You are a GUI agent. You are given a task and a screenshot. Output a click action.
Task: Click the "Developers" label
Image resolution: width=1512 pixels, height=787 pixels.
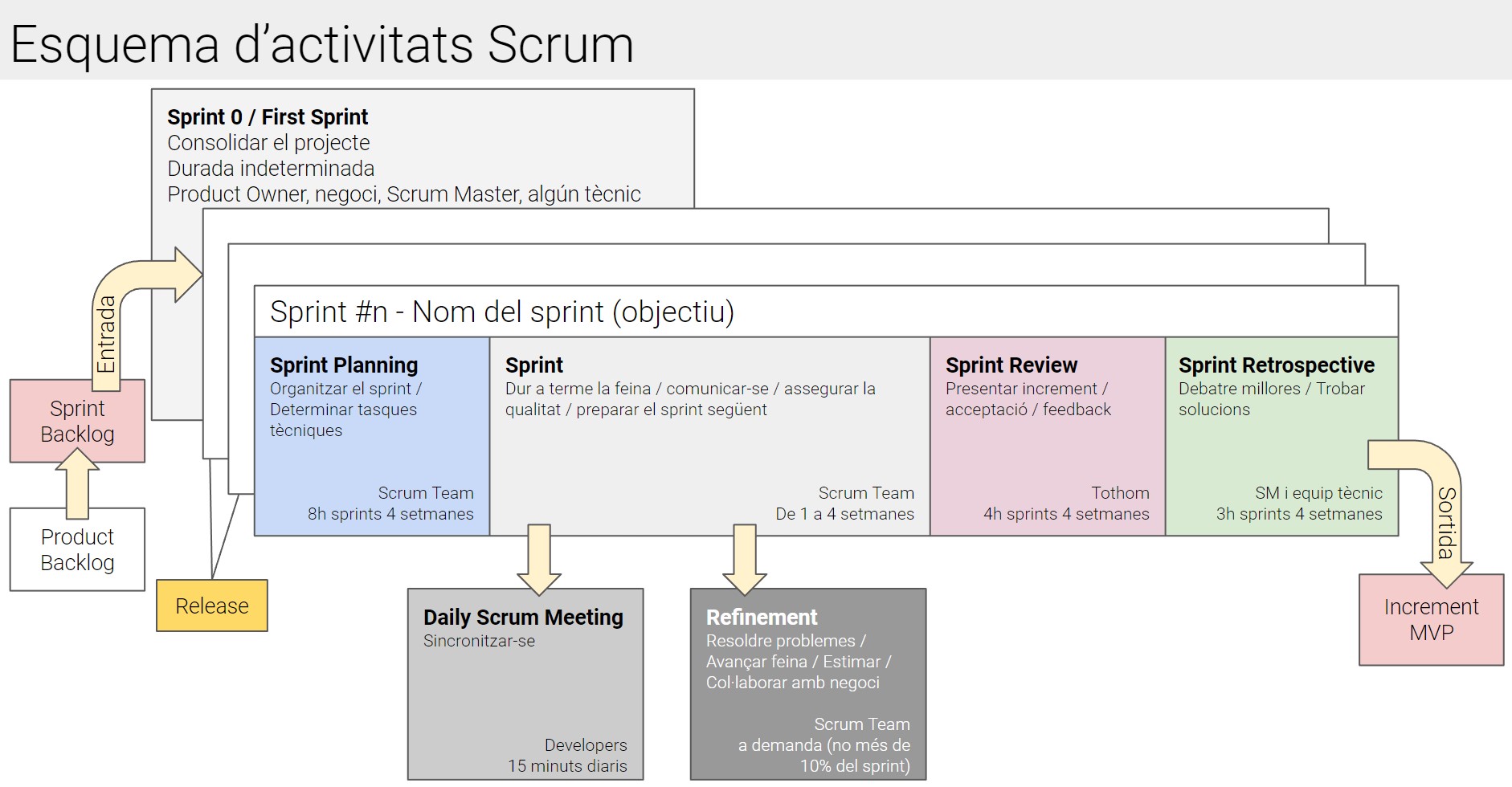(x=586, y=745)
